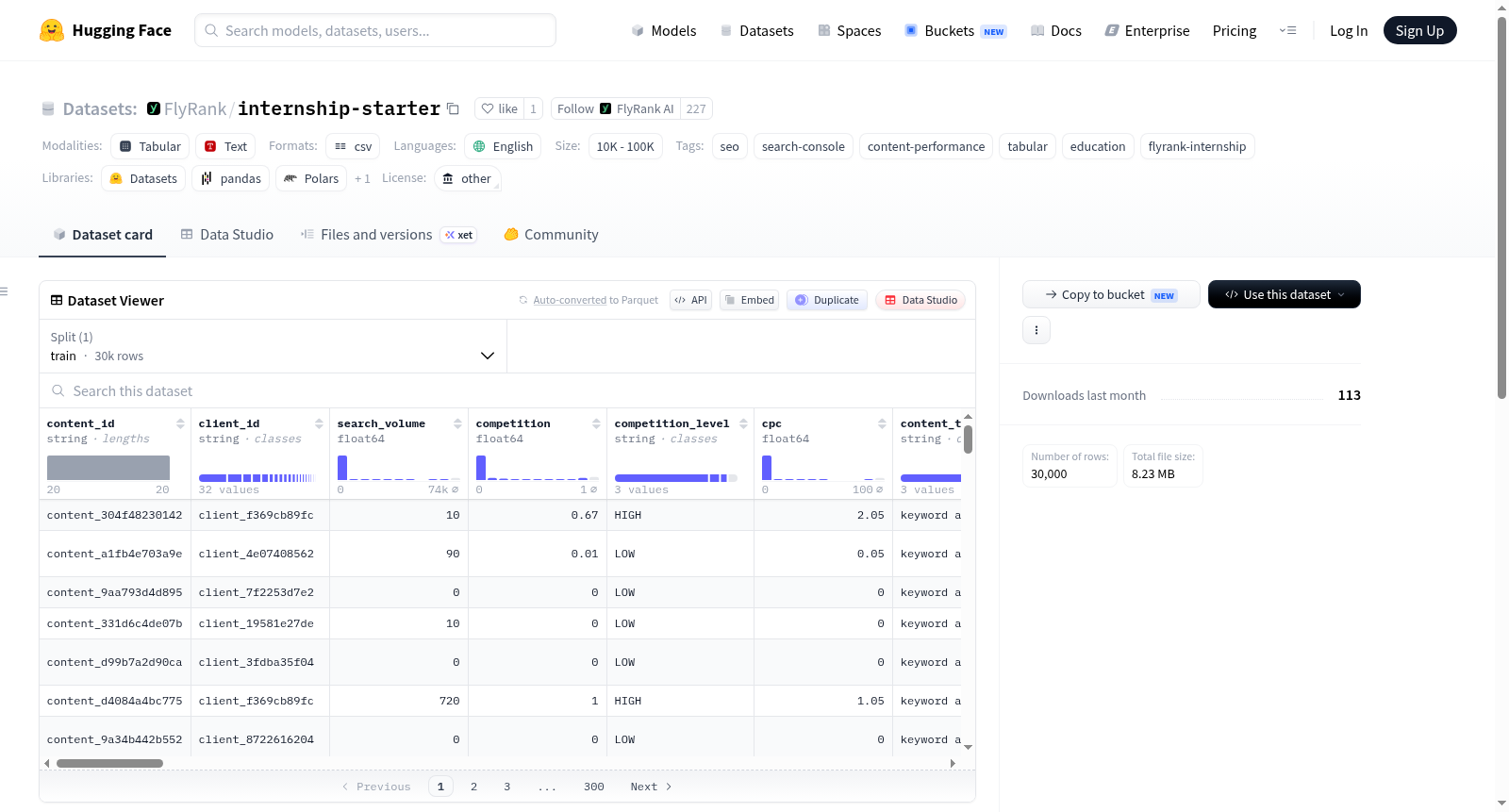
Task: Focus the Search models, datasets, users field
Action: click(x=375, y=30)
